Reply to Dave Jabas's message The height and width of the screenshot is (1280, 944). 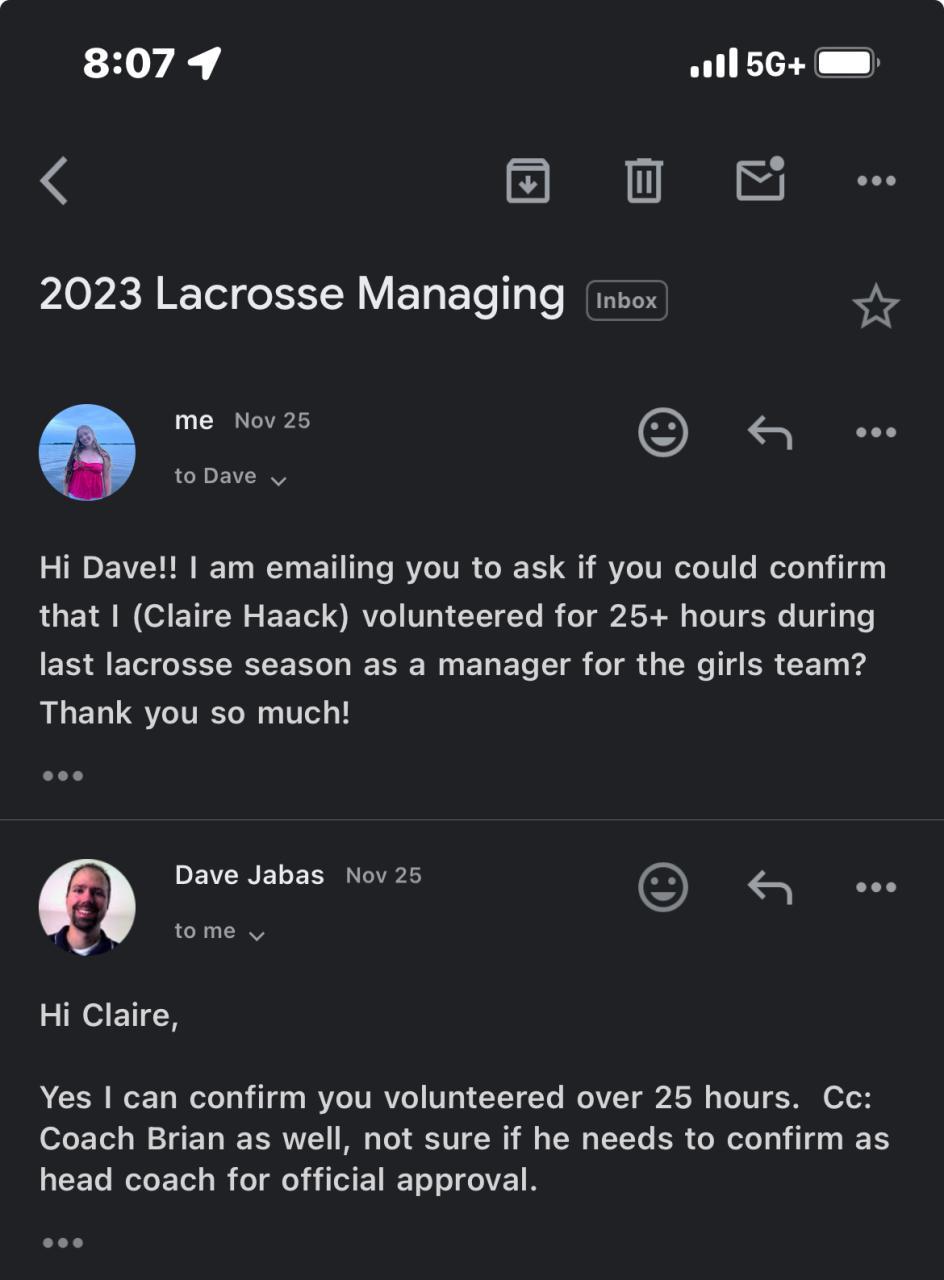(769, 887)
